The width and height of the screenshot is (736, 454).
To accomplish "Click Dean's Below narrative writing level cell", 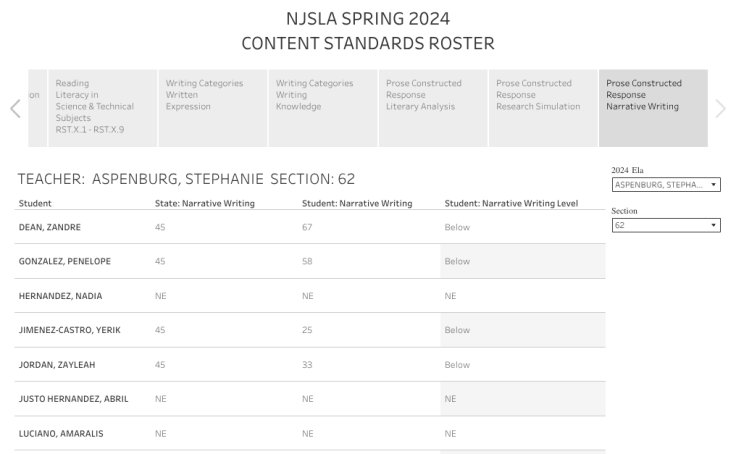I will click(457, 227).
